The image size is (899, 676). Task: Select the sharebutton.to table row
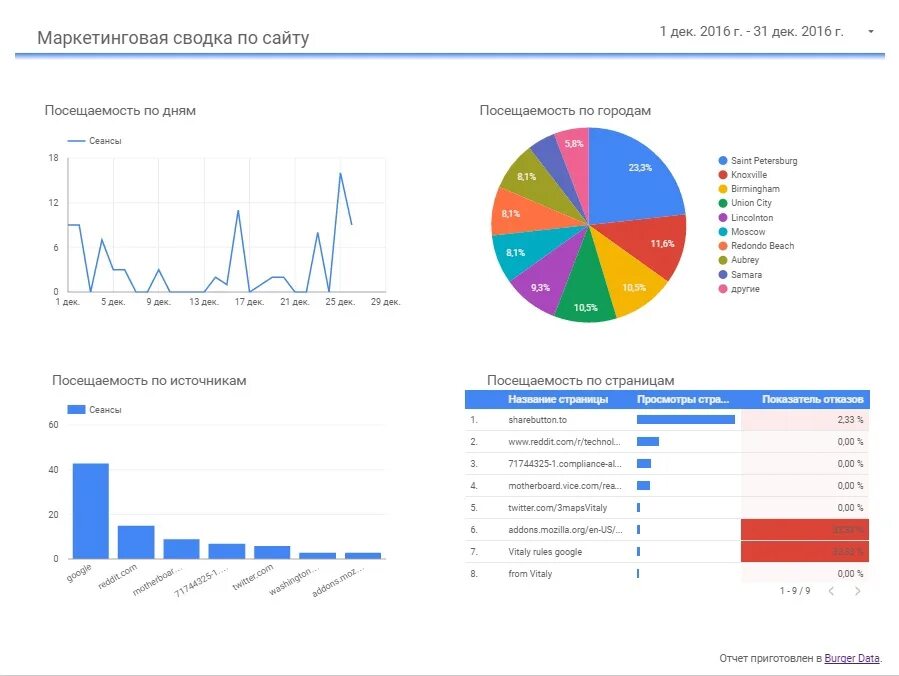click(x=667, y=420)
